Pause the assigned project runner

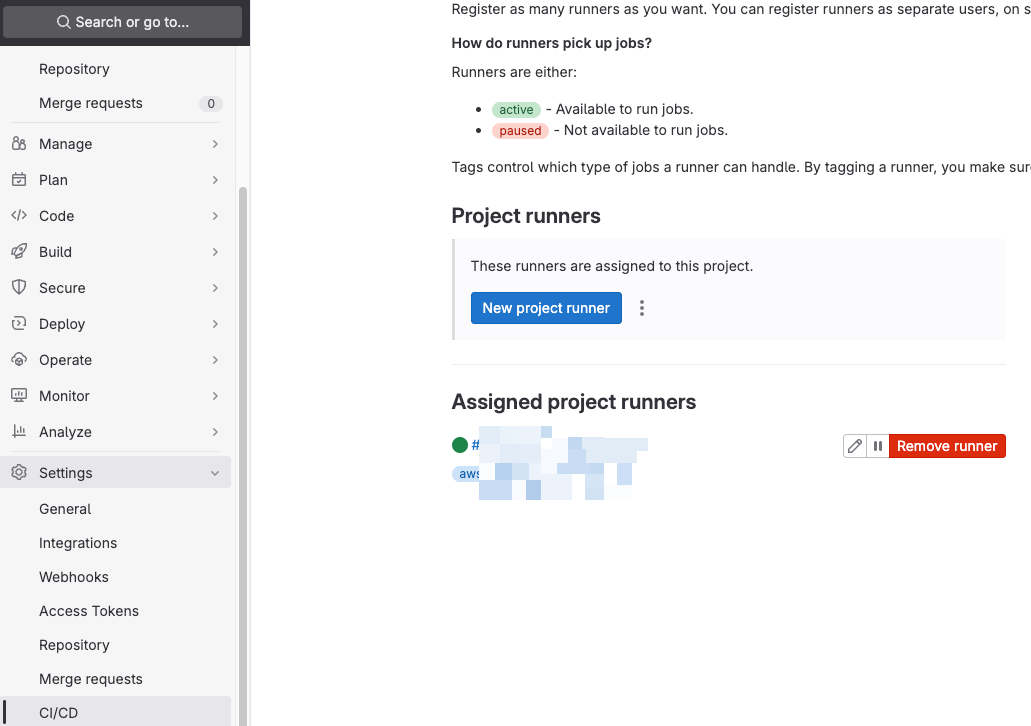(878, 446)
